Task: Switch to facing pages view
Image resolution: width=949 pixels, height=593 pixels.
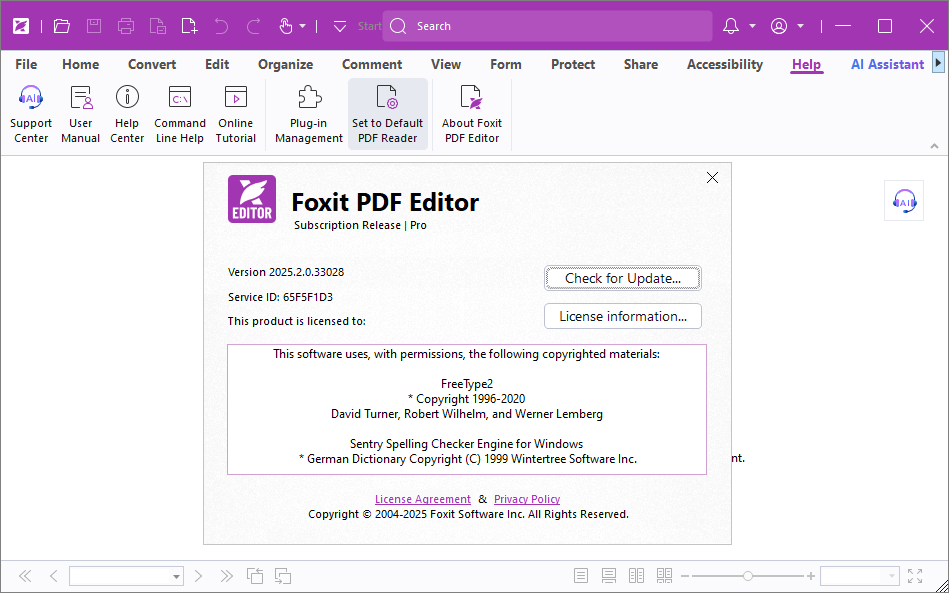Action: [637, 575]
